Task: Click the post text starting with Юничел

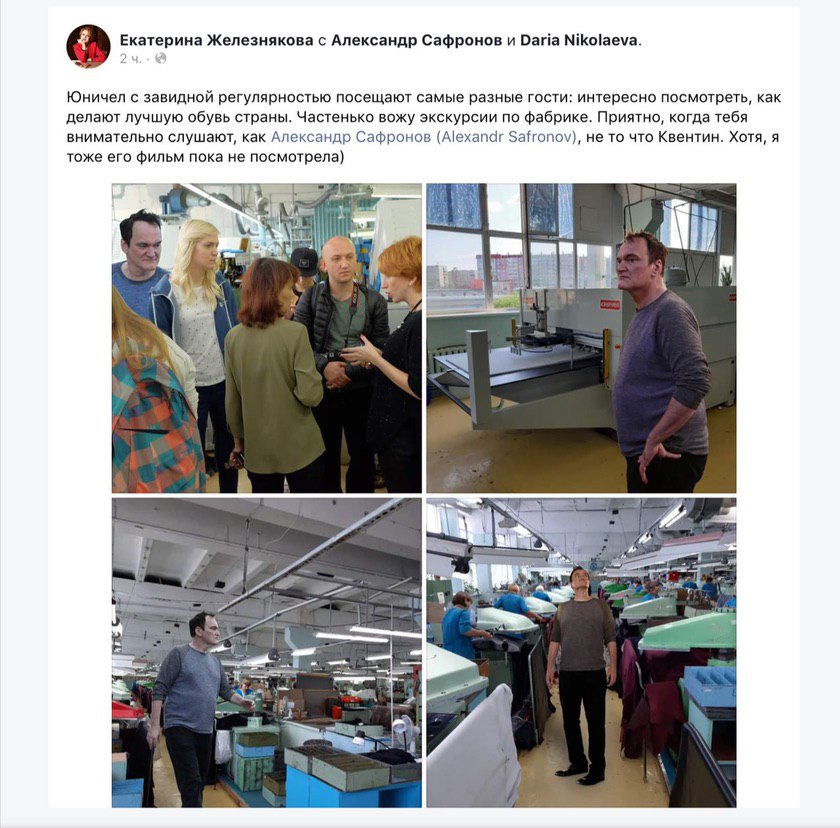Action: tap(423, 127)
